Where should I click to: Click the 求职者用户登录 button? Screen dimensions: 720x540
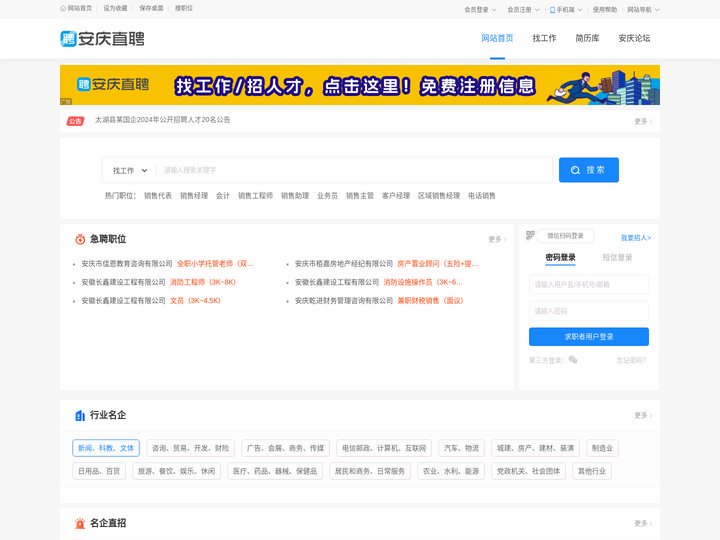point(589,337)
